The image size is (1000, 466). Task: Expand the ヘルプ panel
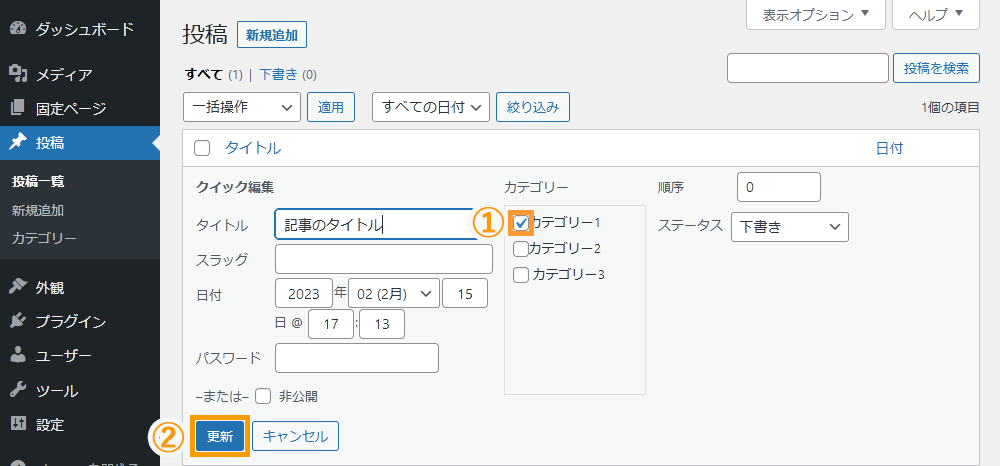936,15
